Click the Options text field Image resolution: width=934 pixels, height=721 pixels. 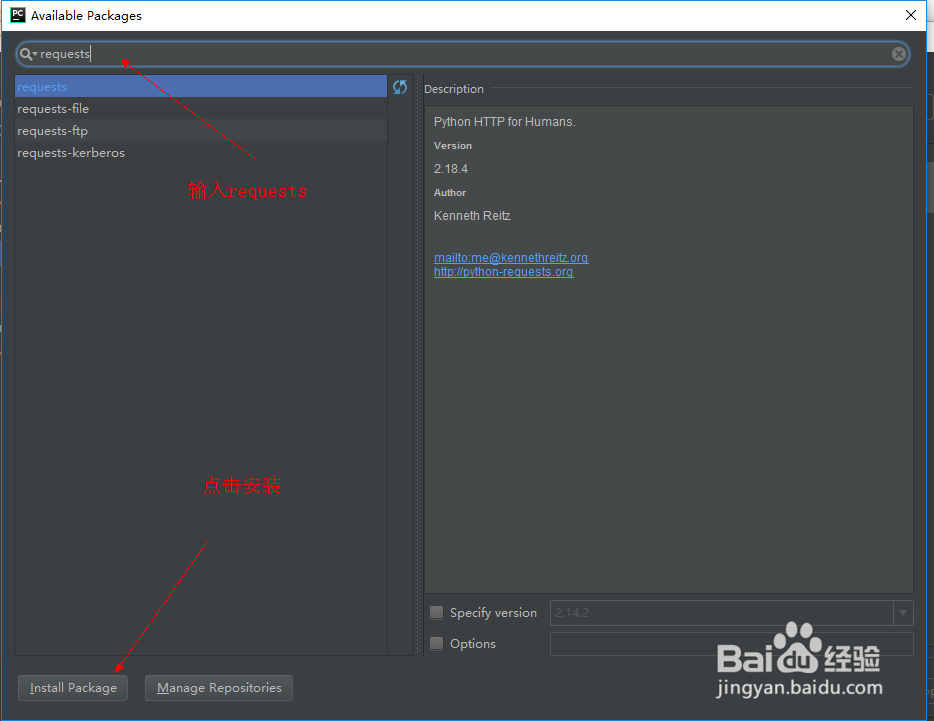click(x=731, y=644)
